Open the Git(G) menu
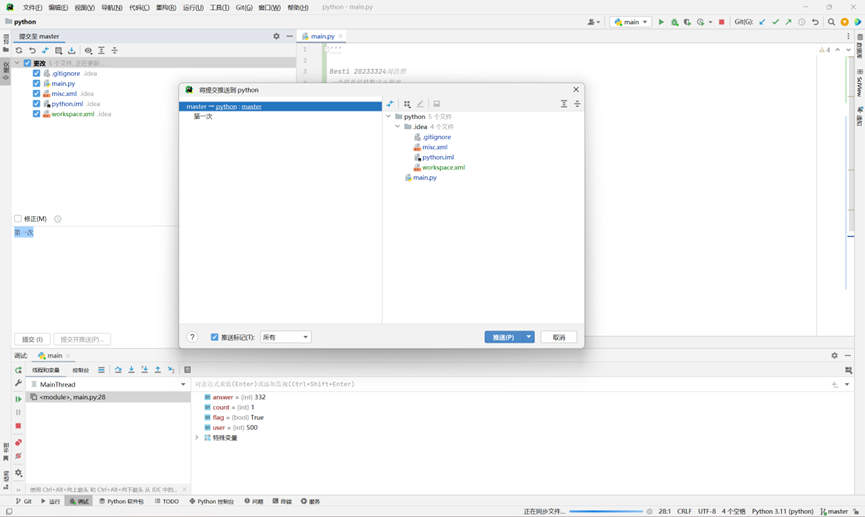 click(243, 7)
